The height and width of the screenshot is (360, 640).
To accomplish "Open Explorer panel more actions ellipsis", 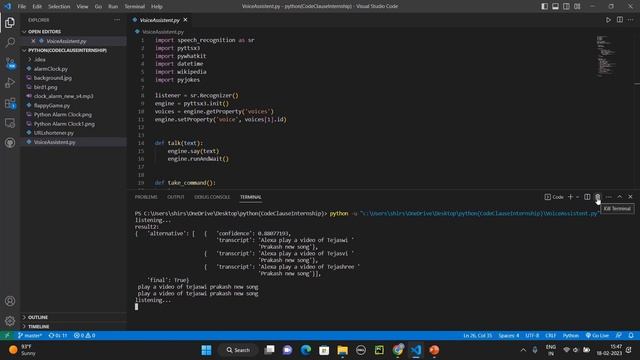I will click(x=117, y=20).
